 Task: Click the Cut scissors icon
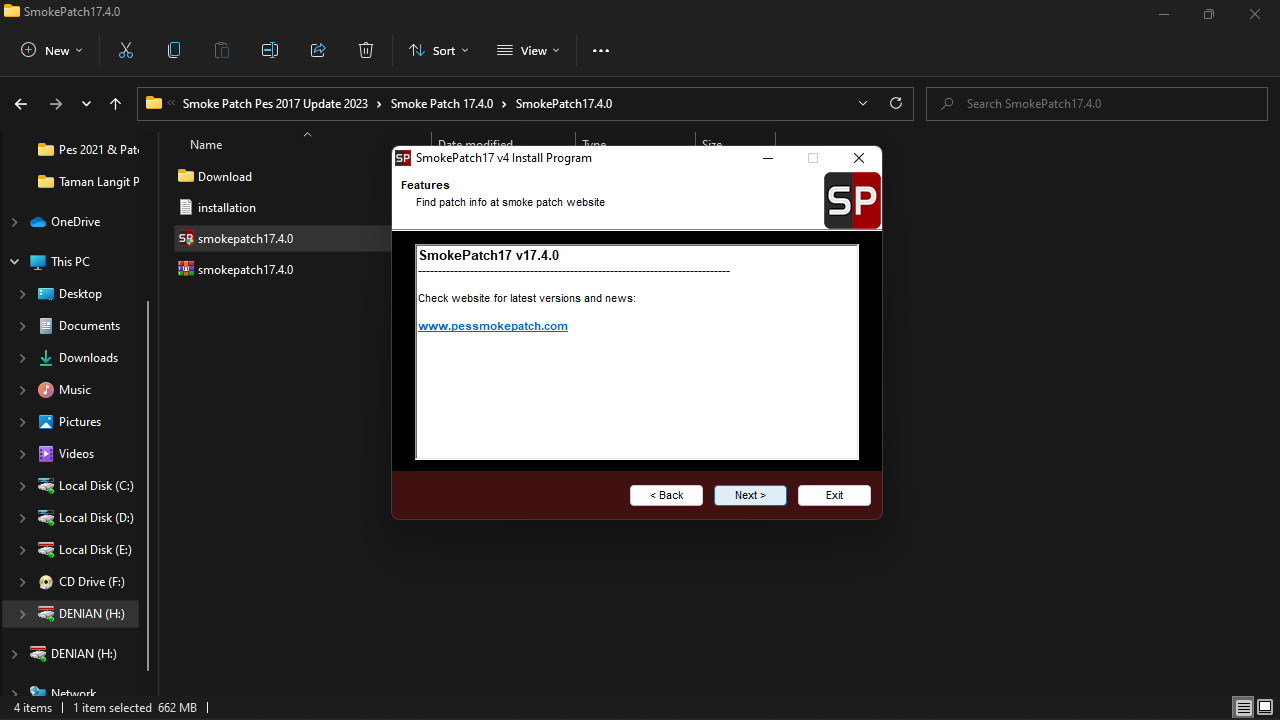tap(126, 50)
